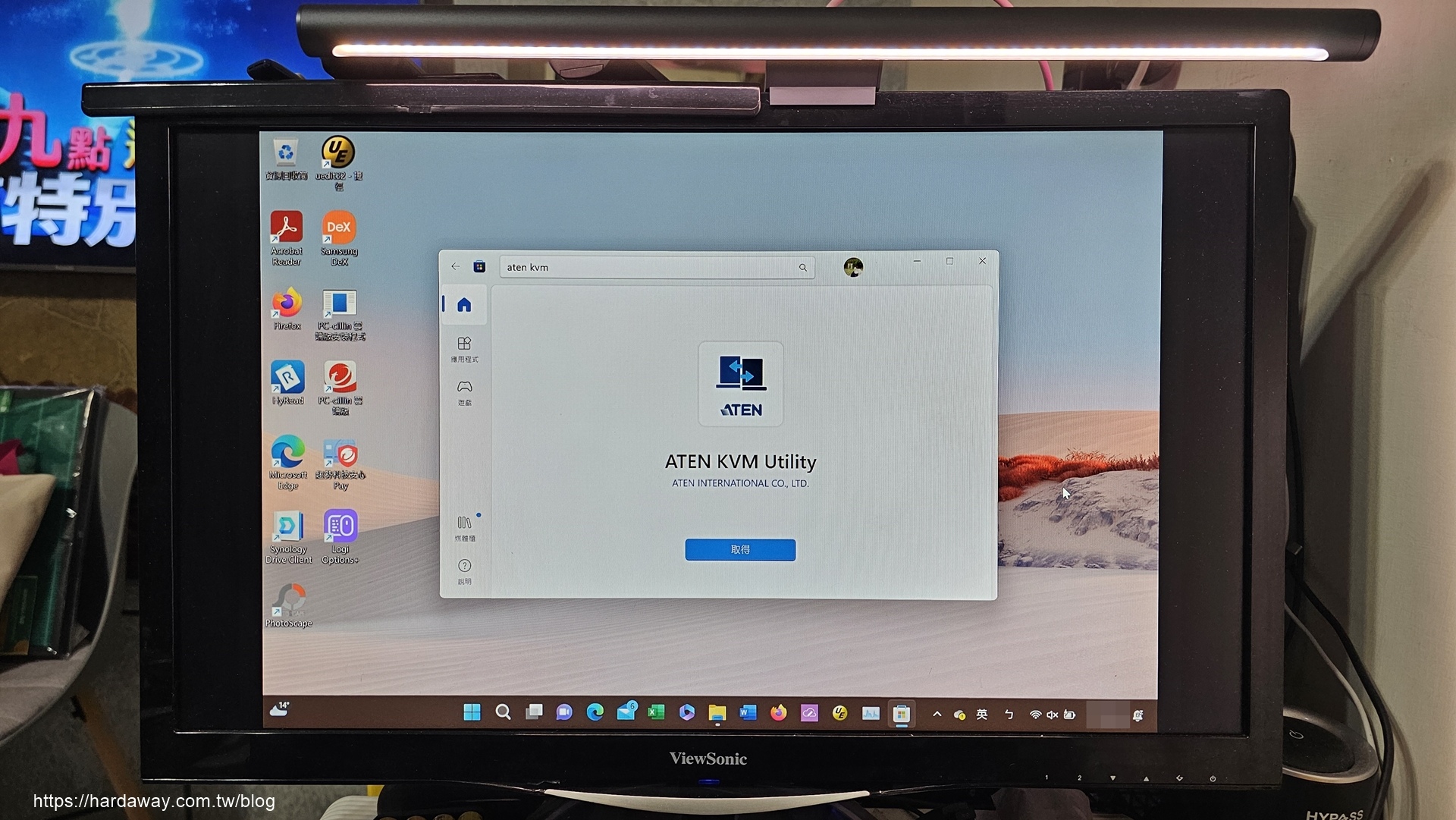The image size is (1456, 820).
Task: Open the Recycle Bin desktop icon
Action: coord(286,160)
